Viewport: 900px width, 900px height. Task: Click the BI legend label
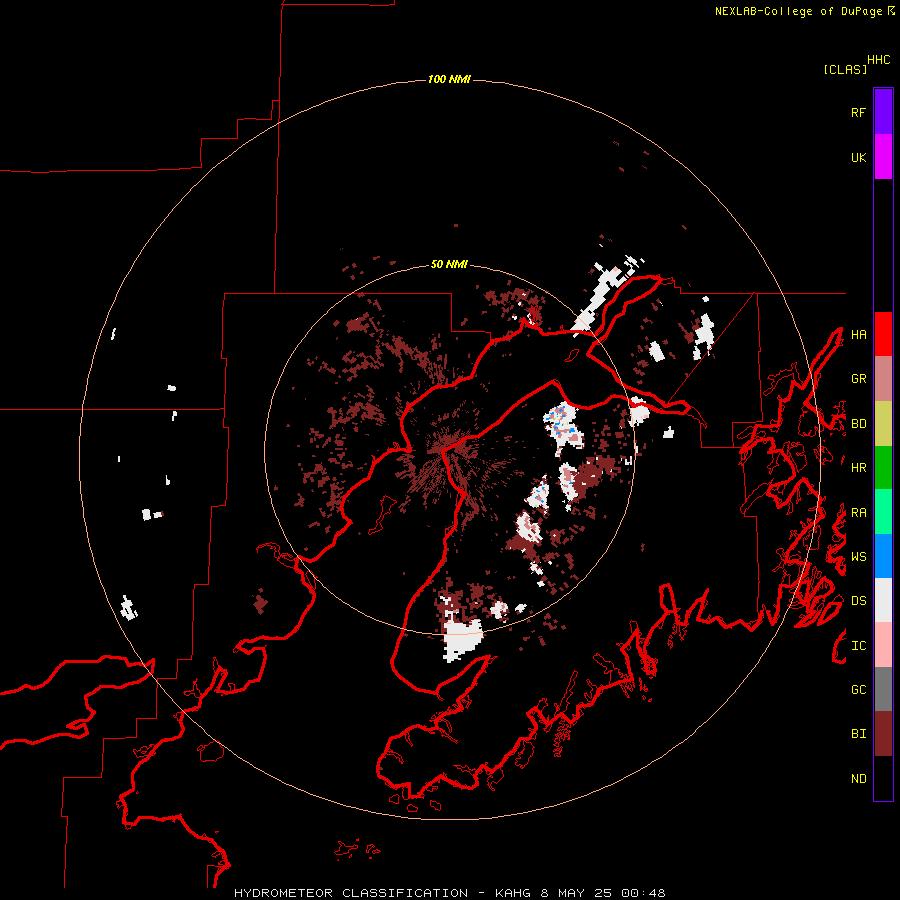858,734
